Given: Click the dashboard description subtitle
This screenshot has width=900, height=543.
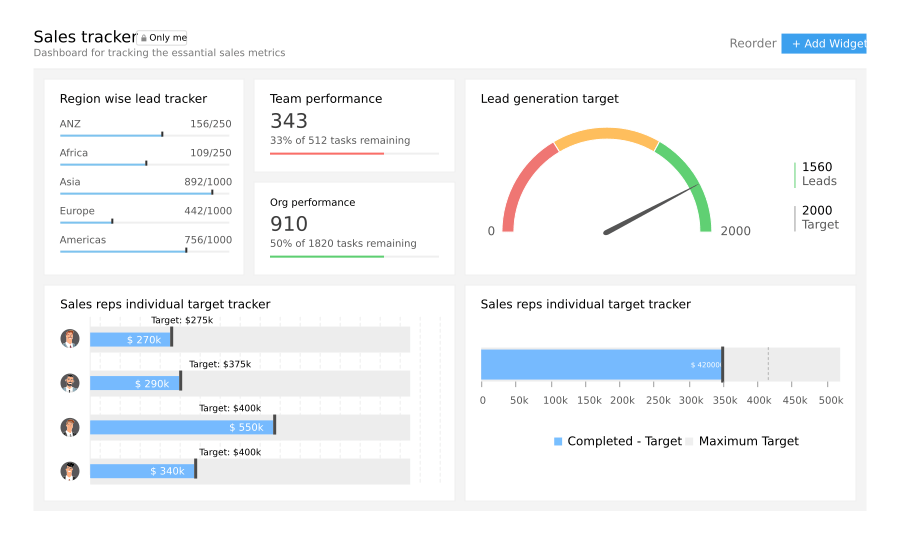Looking at the screenshot, I should click(159, 53).
